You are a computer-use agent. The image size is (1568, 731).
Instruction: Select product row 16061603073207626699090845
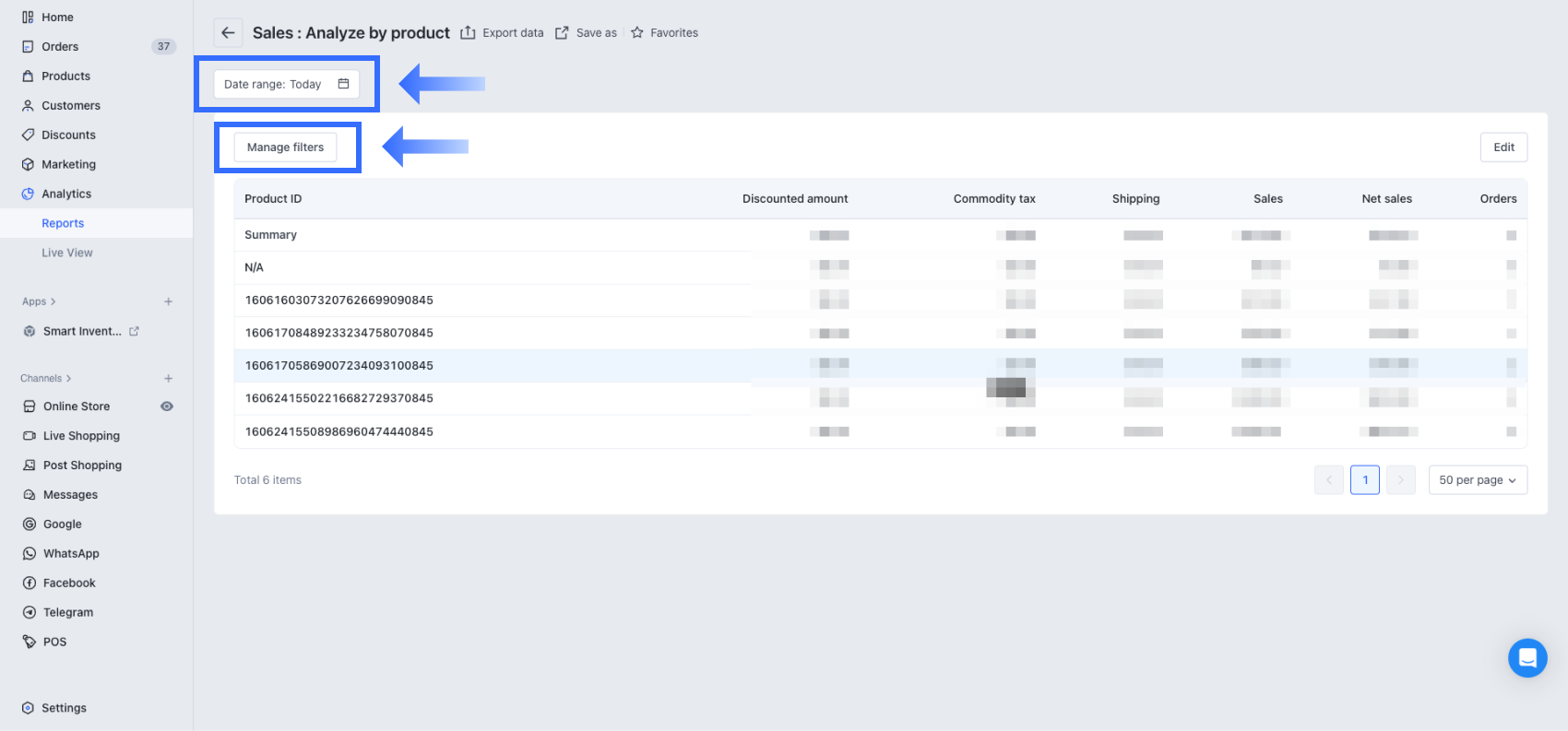(x=881, y=300)
